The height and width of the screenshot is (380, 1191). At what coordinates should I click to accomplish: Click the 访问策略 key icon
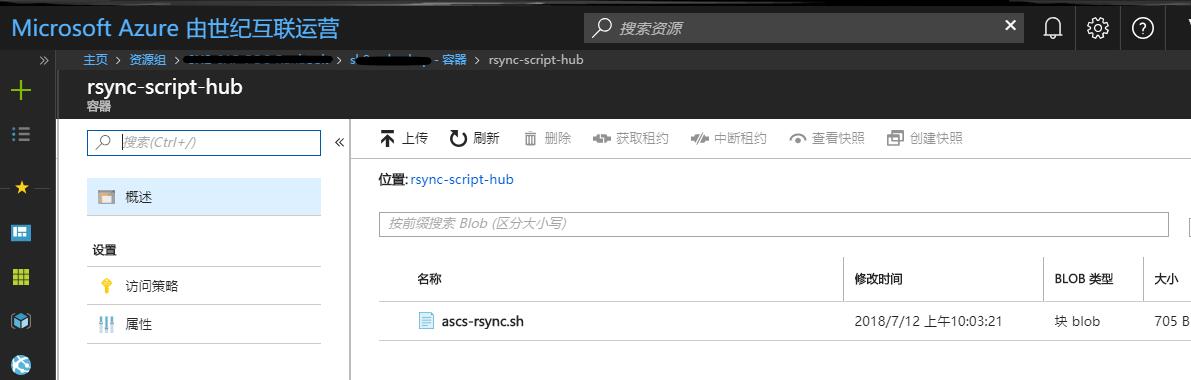(x=106, y=287)
